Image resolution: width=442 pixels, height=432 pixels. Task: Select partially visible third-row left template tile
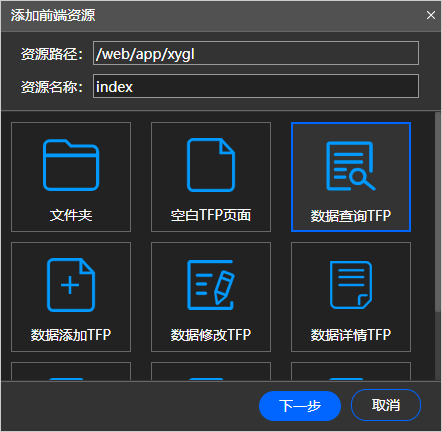pos(71,371)
